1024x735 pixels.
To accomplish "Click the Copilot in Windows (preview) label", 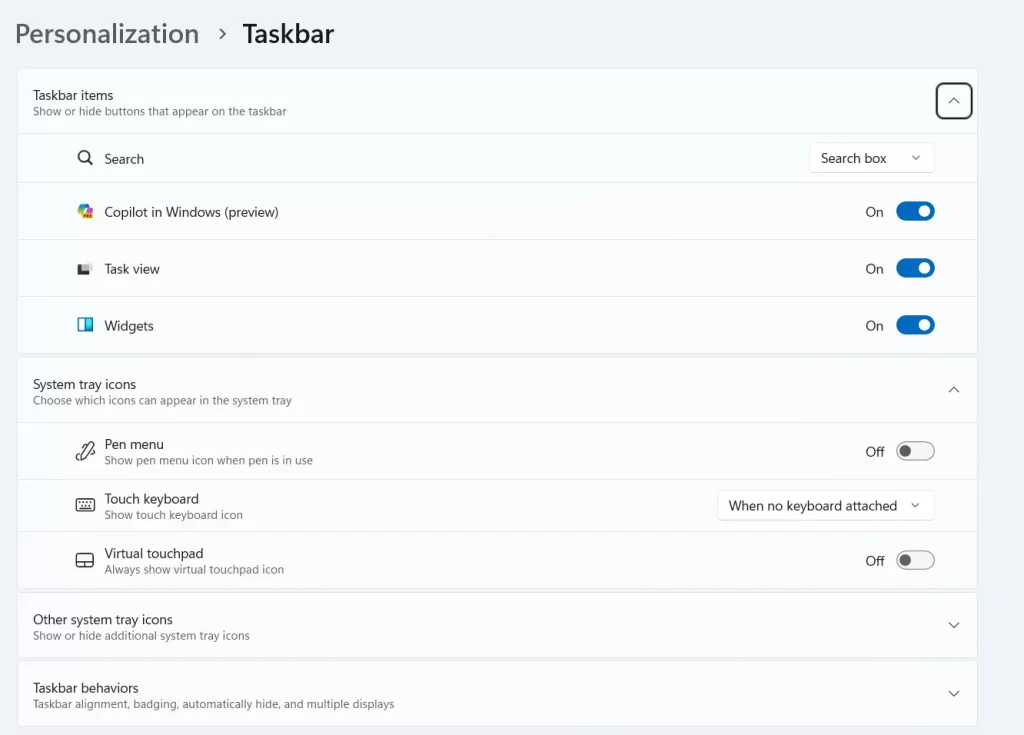I will (191, 212).
